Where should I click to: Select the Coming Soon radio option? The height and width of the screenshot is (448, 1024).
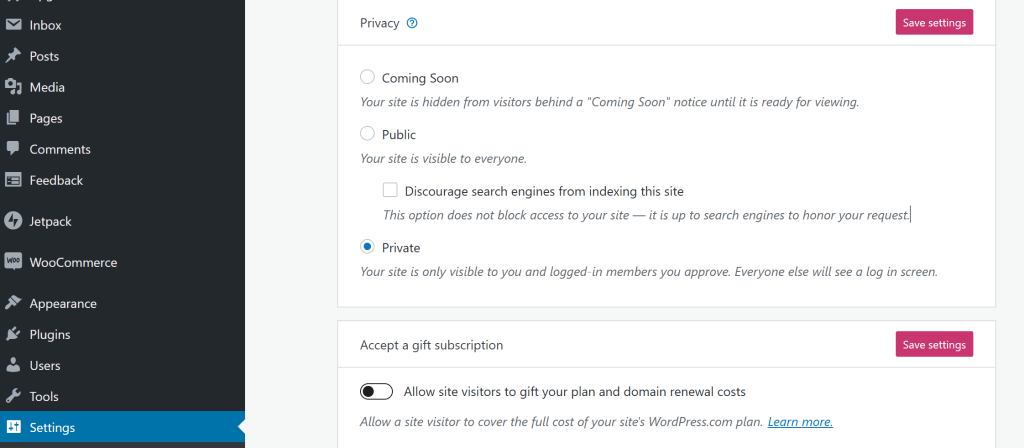[x=367, y=77]
